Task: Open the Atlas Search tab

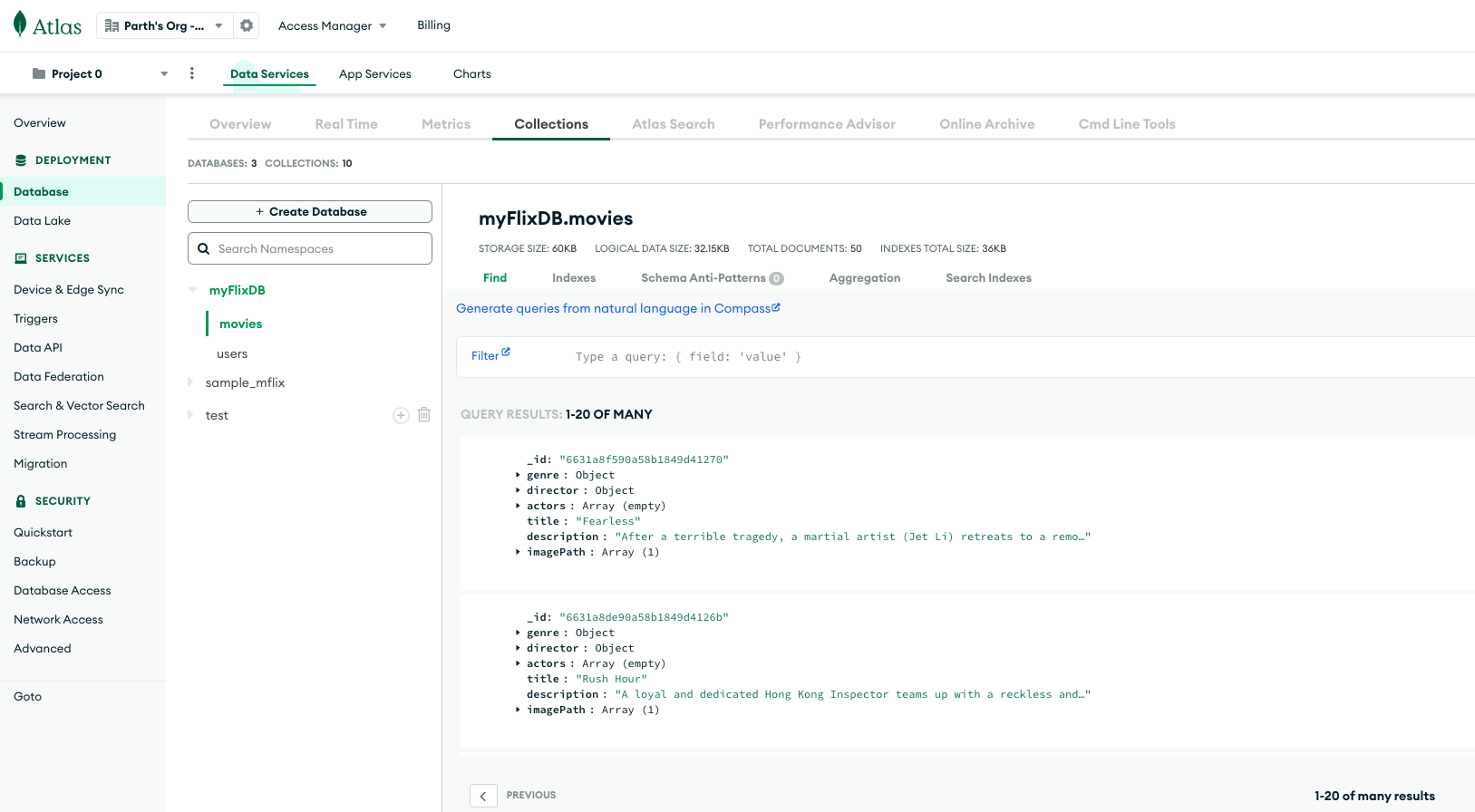Action: click(x=674, y=124)
